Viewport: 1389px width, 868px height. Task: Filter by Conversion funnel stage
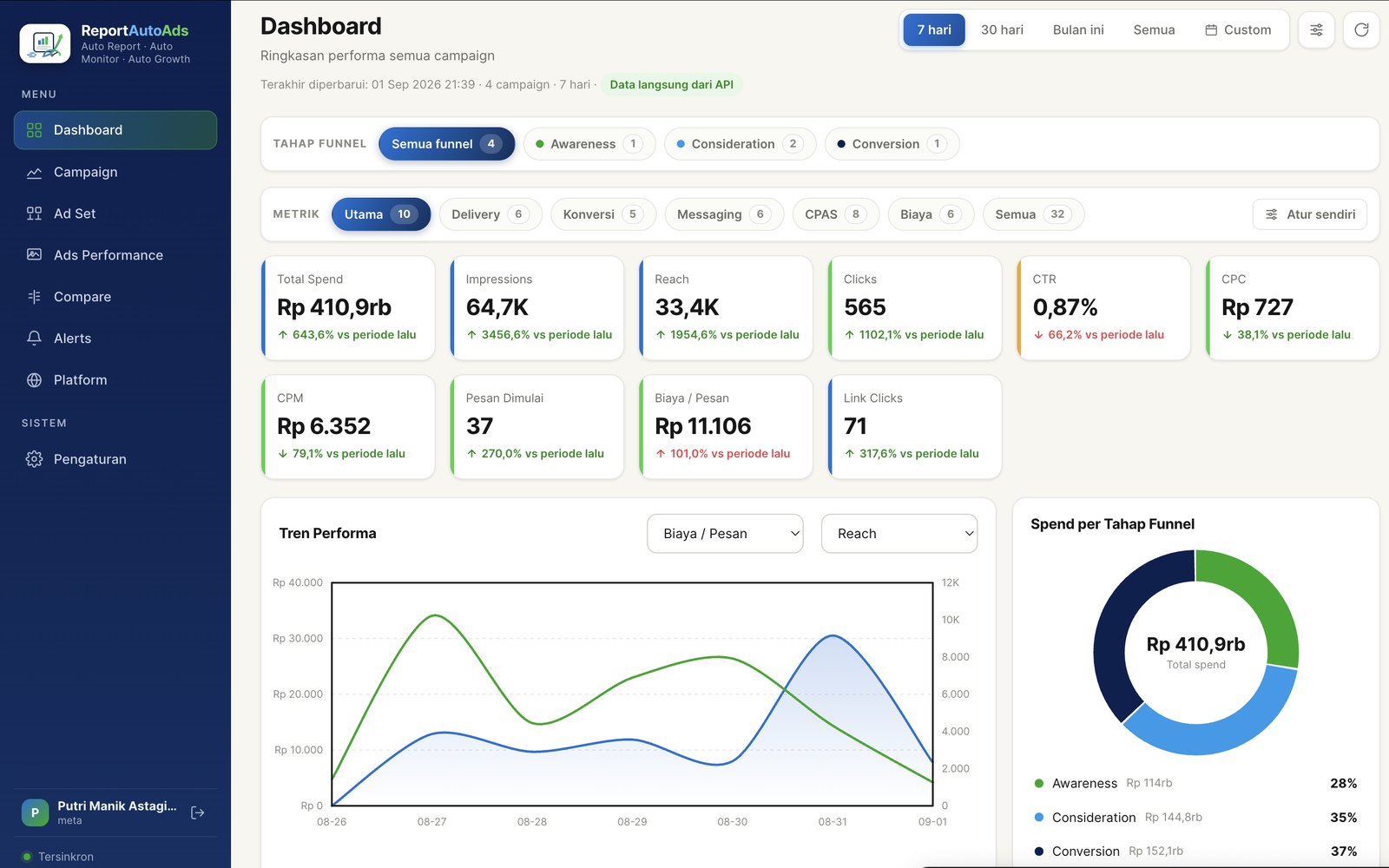click(892, 144)
